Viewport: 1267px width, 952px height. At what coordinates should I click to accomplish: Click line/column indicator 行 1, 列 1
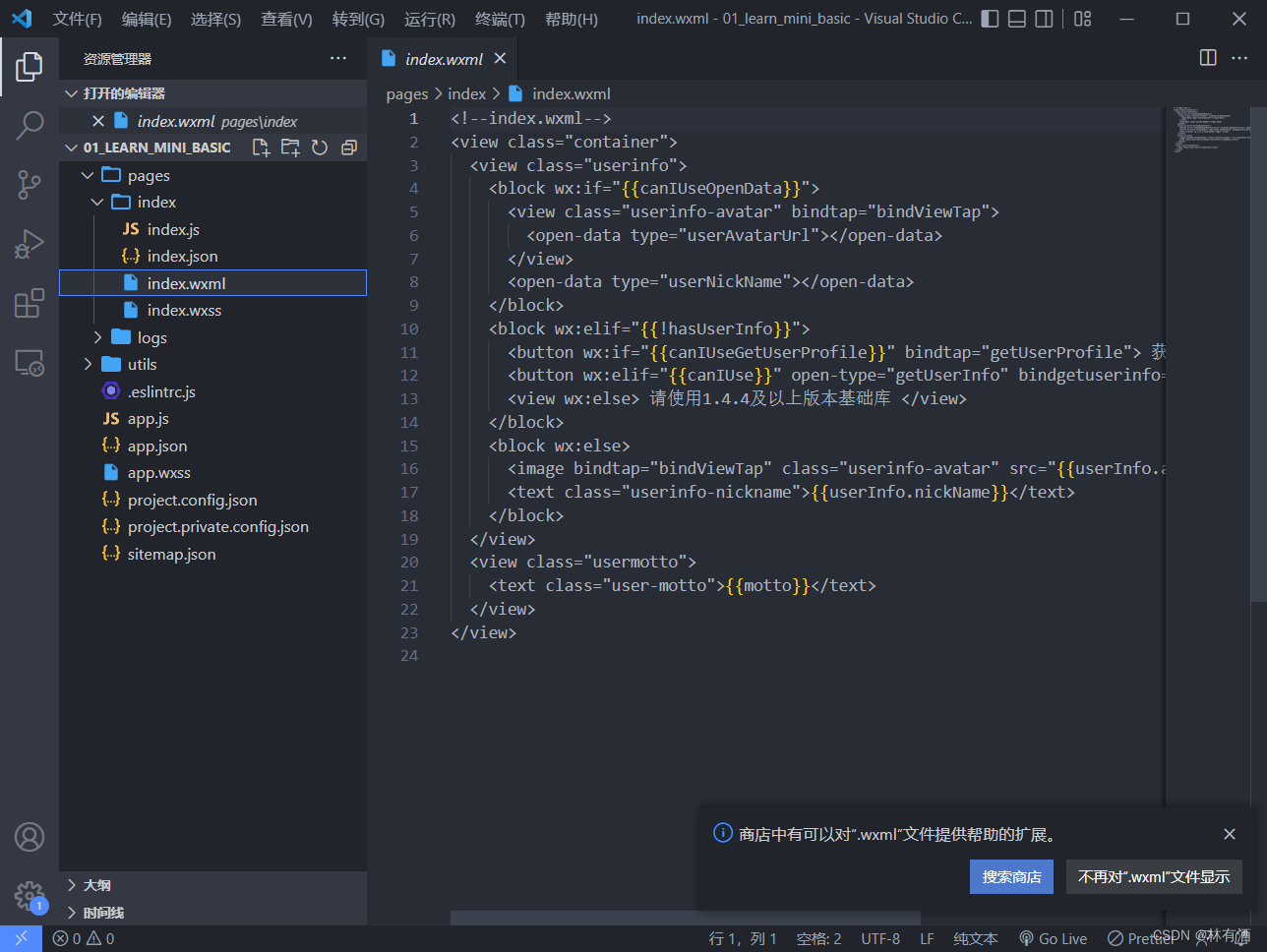click(743, 938)
